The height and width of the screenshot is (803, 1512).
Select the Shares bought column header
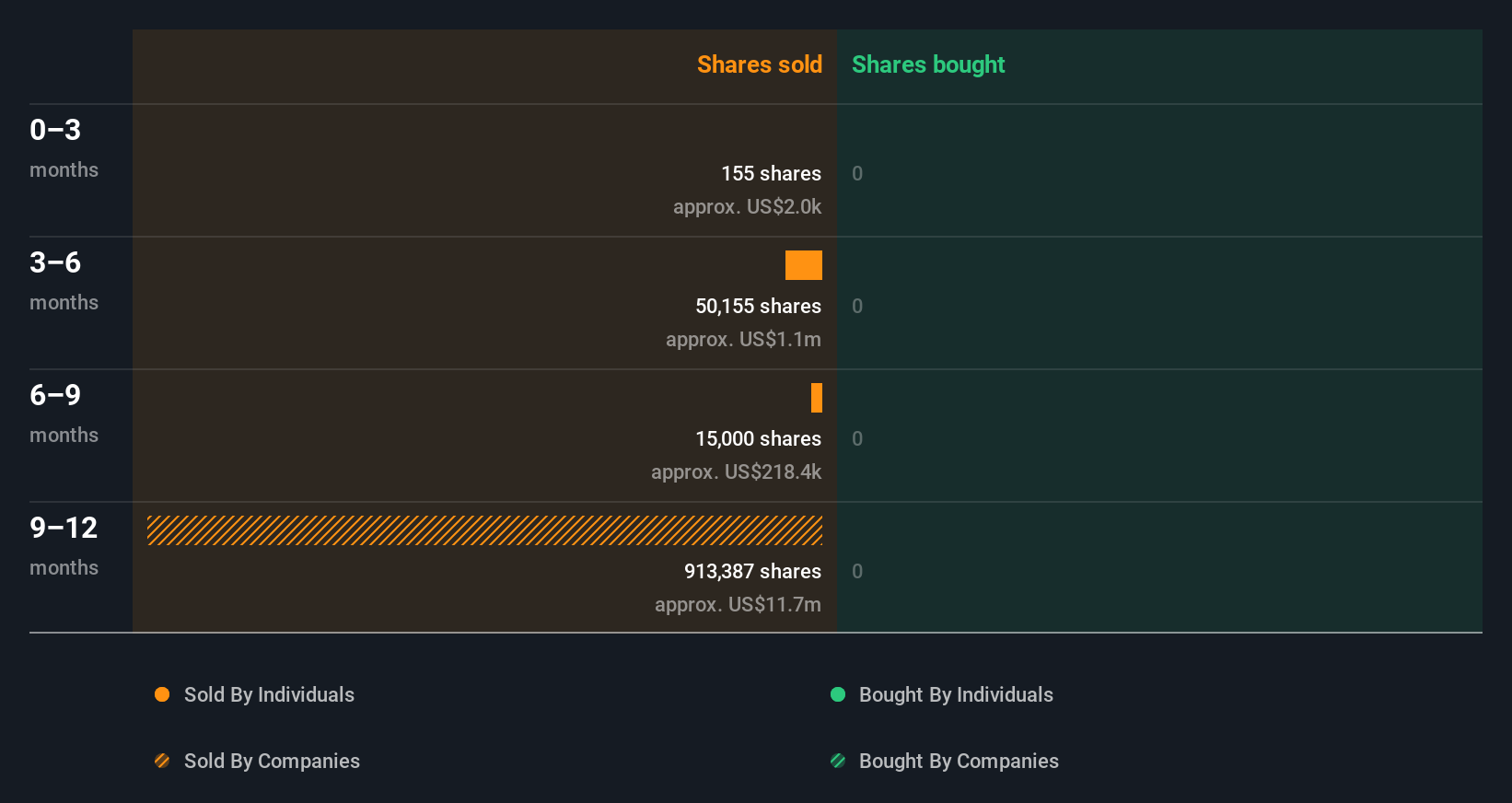coord(928,64)
